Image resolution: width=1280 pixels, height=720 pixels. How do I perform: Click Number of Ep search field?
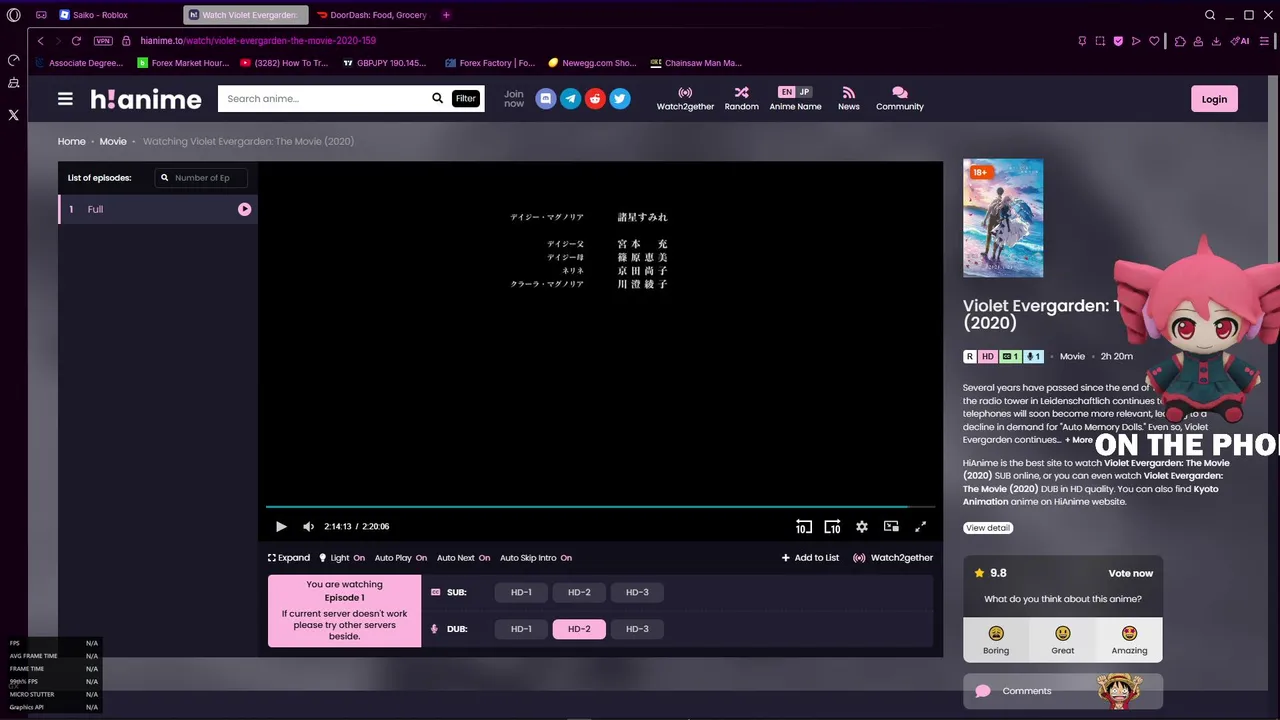[x=200, y=178]
